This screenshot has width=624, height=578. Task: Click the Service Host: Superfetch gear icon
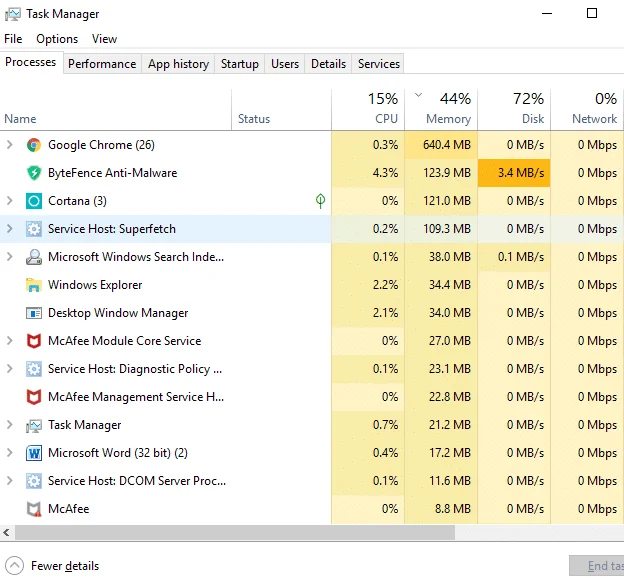34,229
